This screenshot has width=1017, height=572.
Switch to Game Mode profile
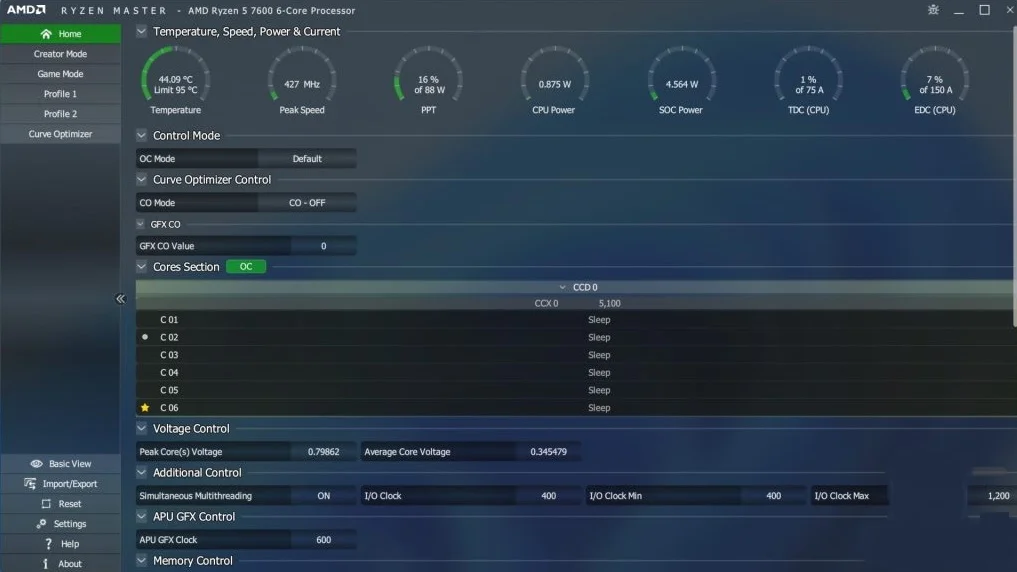click(x=60, y=74)
